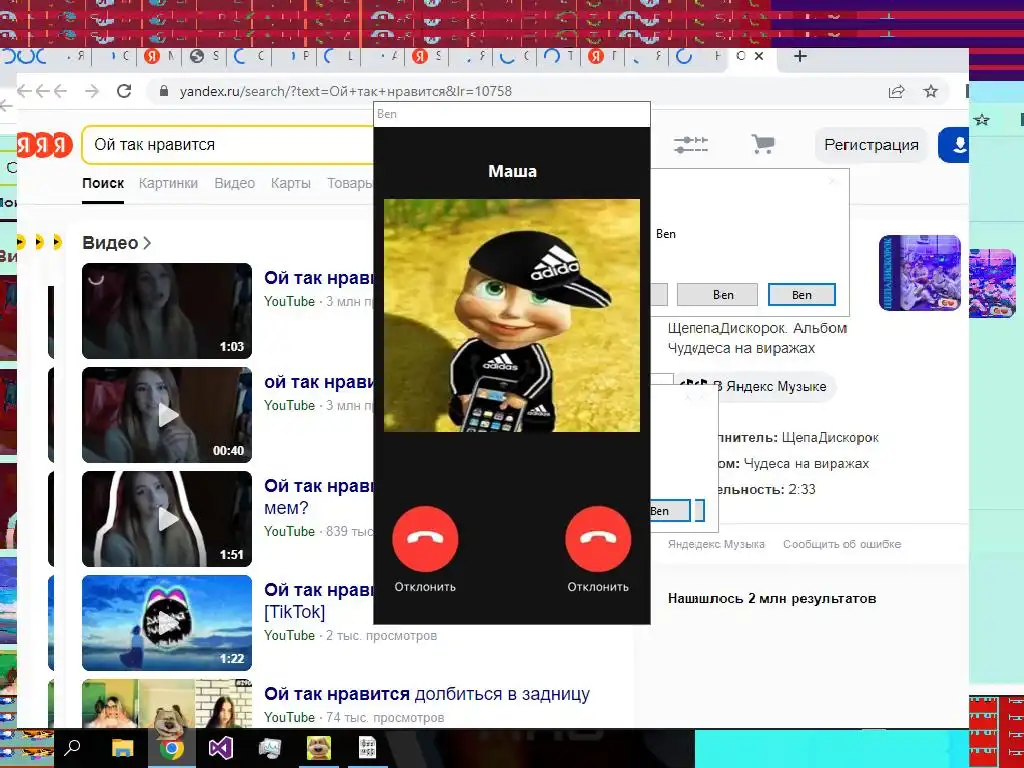Image resolution: width=1024 pixels, height=768 pixels.
Task: Open the album title "ЩепаДискорок. Альбом Чудеса на виражах"
Action: point(757,338)
